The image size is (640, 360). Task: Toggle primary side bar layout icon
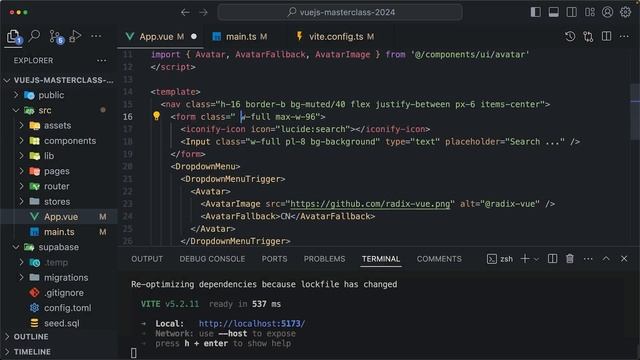536,12
